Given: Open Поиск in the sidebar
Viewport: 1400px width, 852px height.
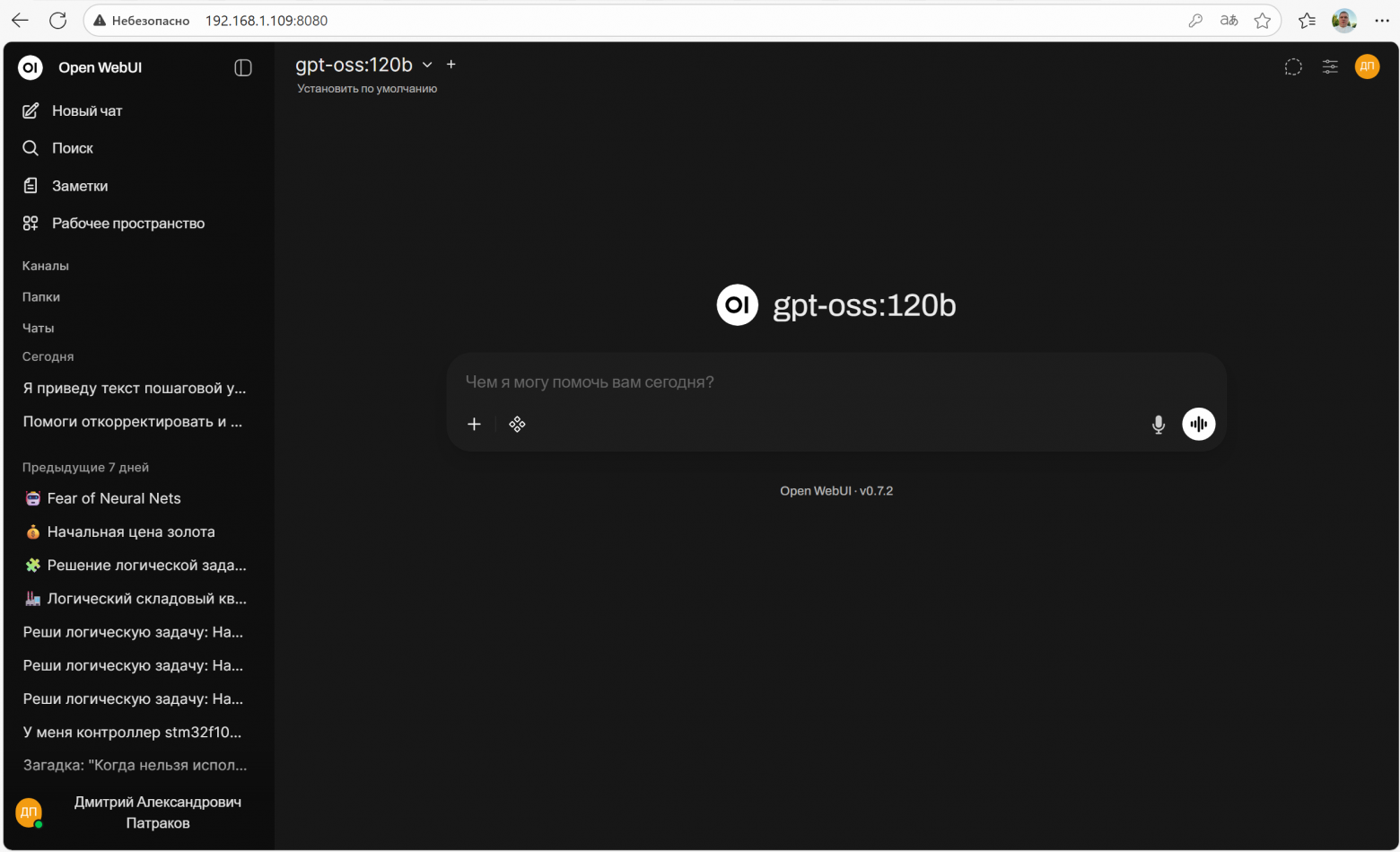Looking at the screenshot, I should click(72, 148).
